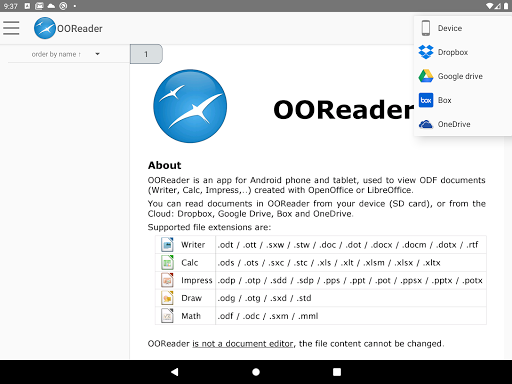Tap the Android back button
The image size is (512, 384).
click(x=174, y=372)
